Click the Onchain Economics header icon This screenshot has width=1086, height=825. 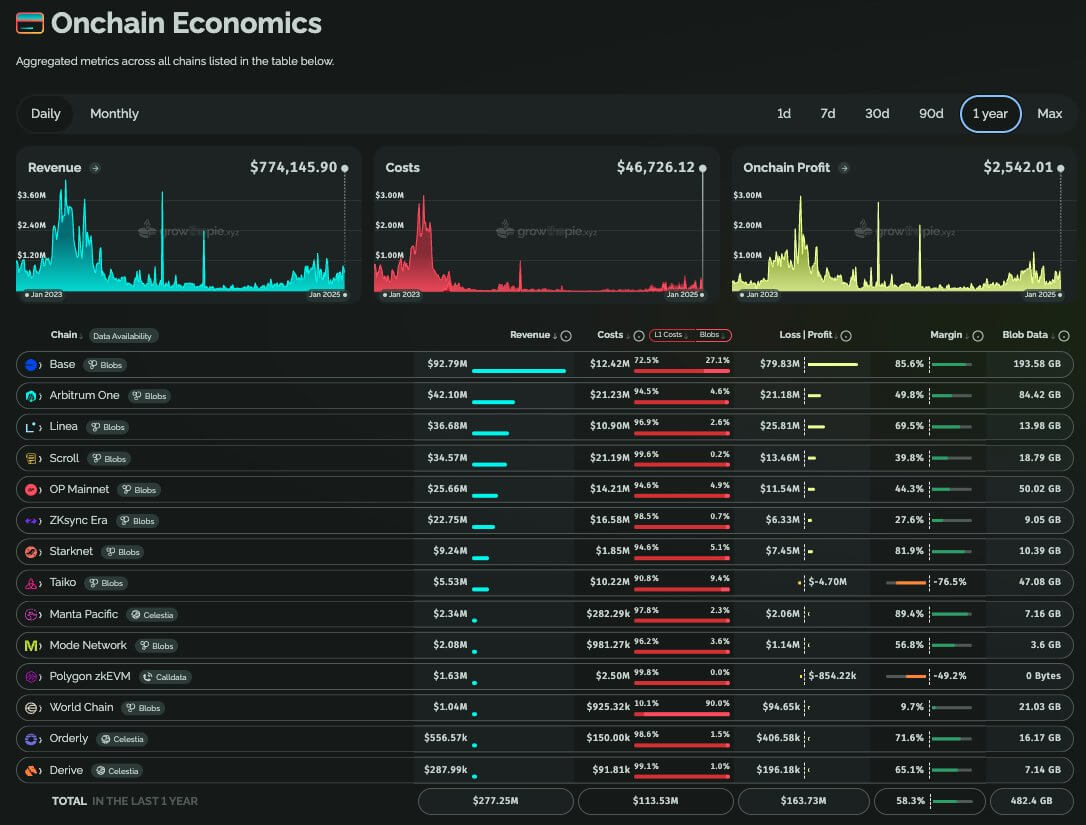pos(30,23)
